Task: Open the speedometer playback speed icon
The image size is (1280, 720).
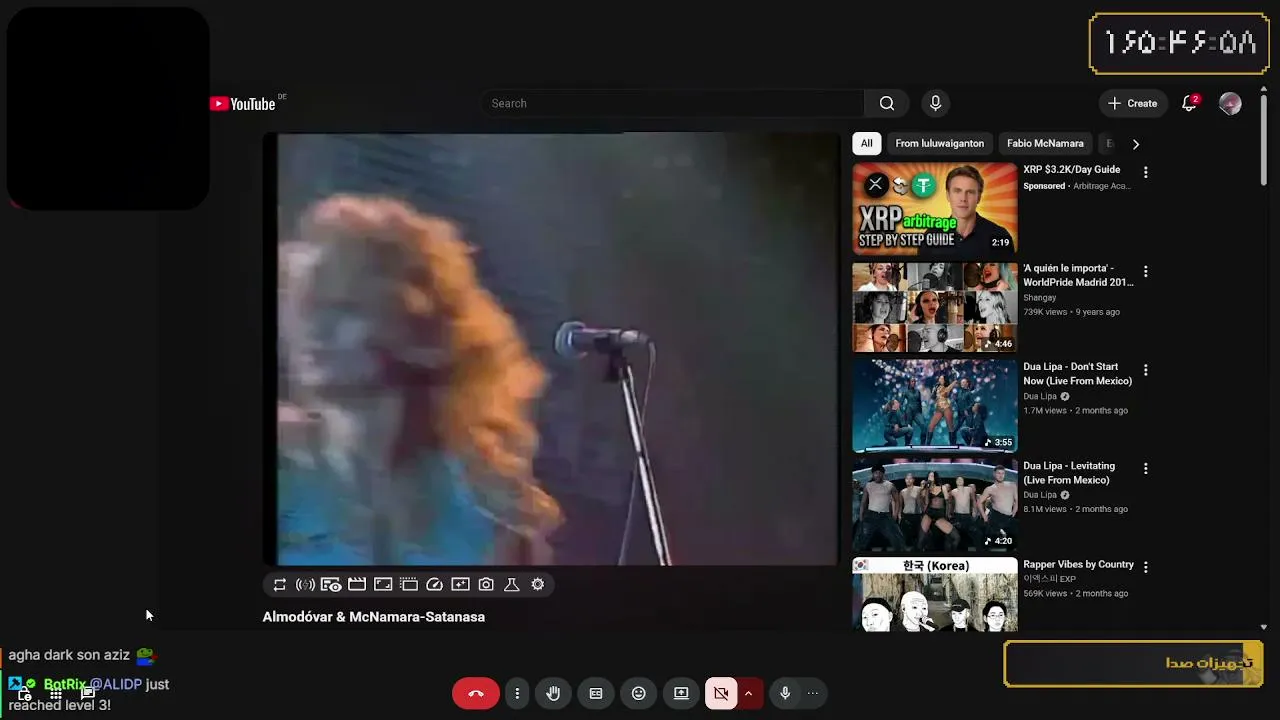Action: [434, 584]
